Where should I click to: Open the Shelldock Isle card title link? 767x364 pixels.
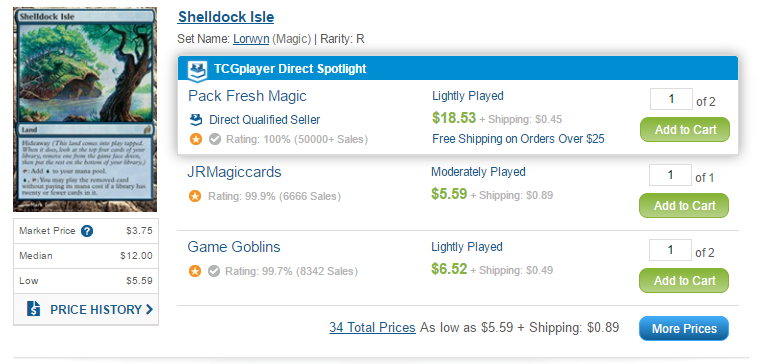pos(226,17)
